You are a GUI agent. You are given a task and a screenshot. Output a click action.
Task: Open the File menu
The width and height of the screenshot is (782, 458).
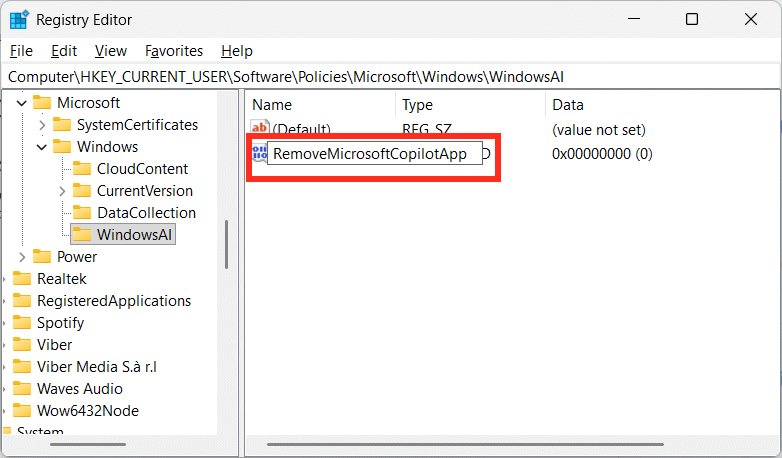(x=21, y=51)
